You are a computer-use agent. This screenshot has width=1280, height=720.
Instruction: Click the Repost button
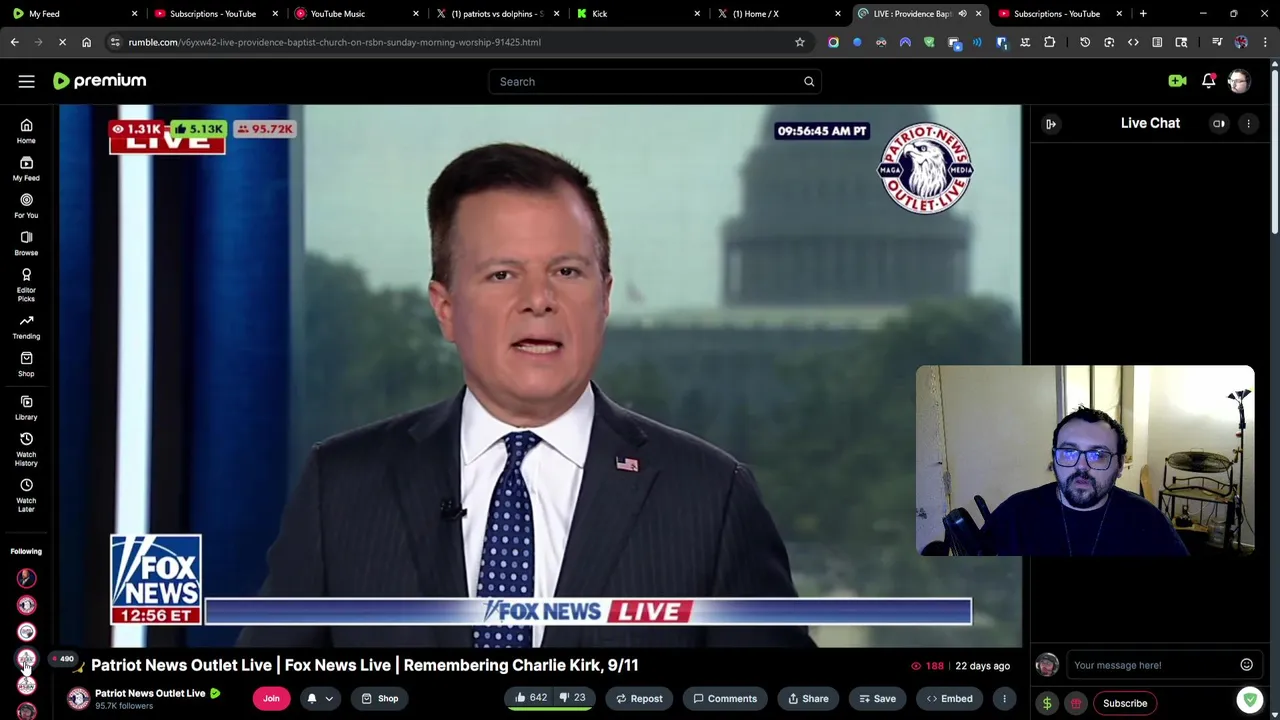pos(638,699)
